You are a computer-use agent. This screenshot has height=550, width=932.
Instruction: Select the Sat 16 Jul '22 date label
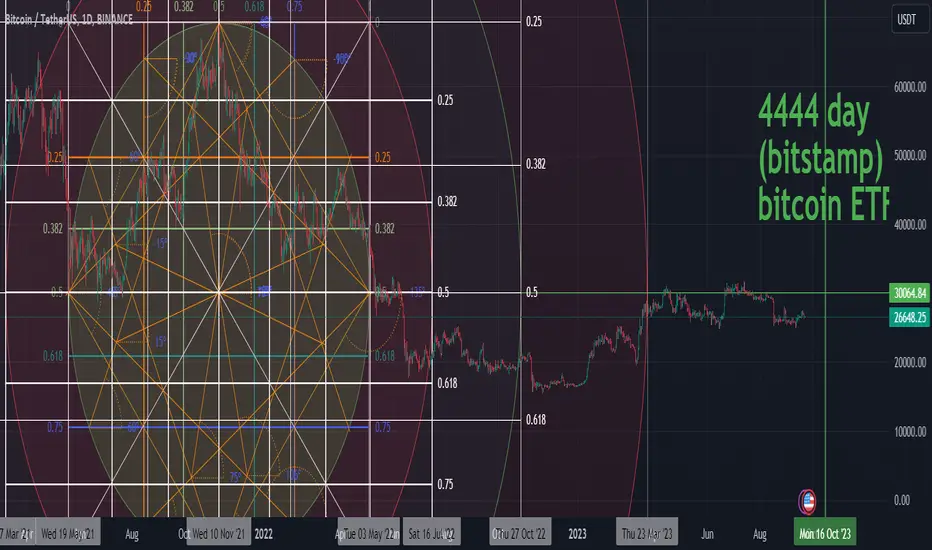[x=432, y=533]
